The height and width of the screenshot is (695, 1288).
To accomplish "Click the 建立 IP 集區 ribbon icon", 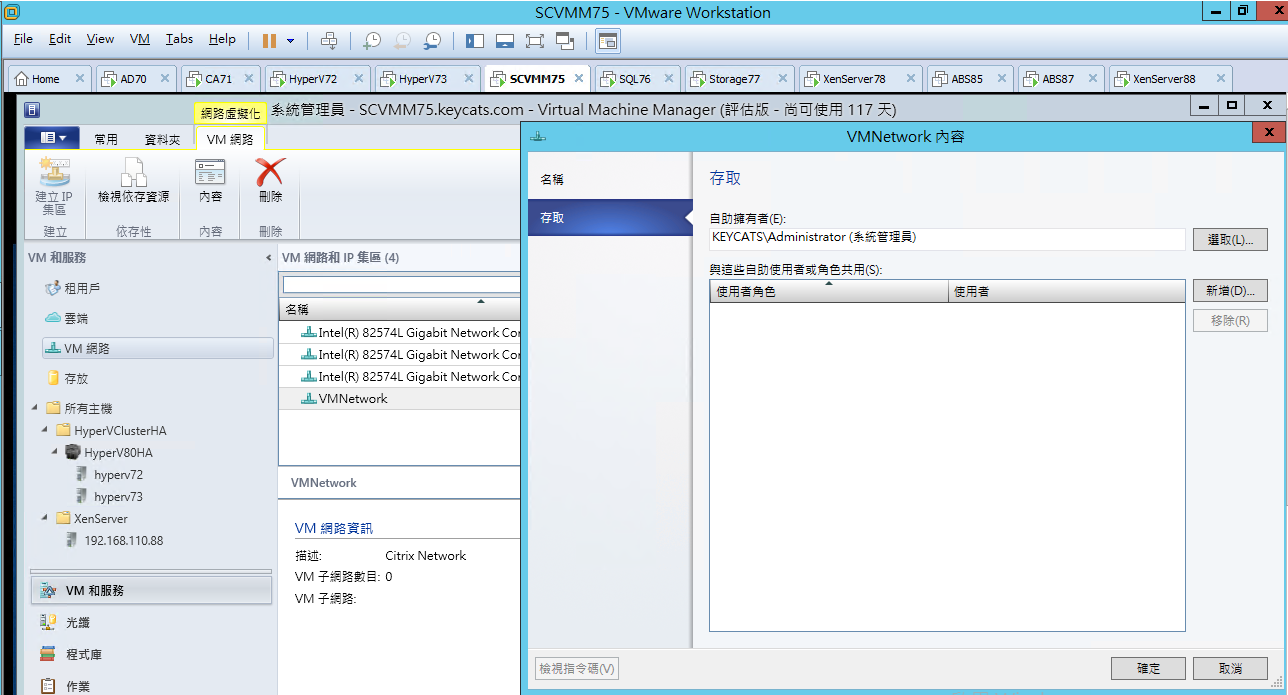I will 54,186.
